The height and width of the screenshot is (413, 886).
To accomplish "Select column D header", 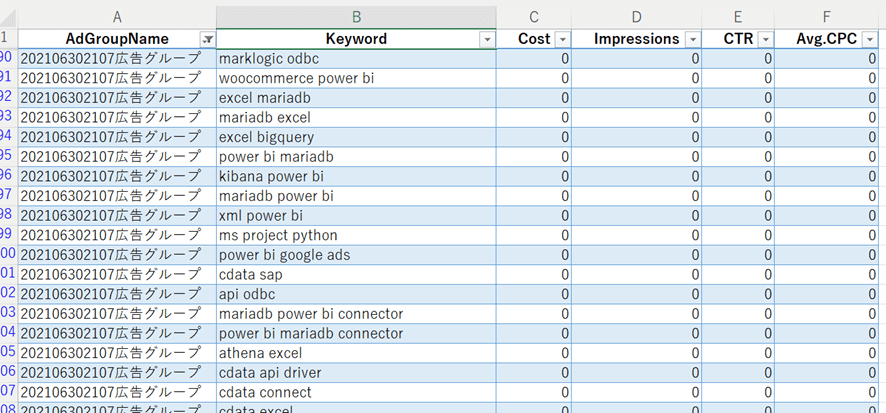I will [x=637, y=16].
